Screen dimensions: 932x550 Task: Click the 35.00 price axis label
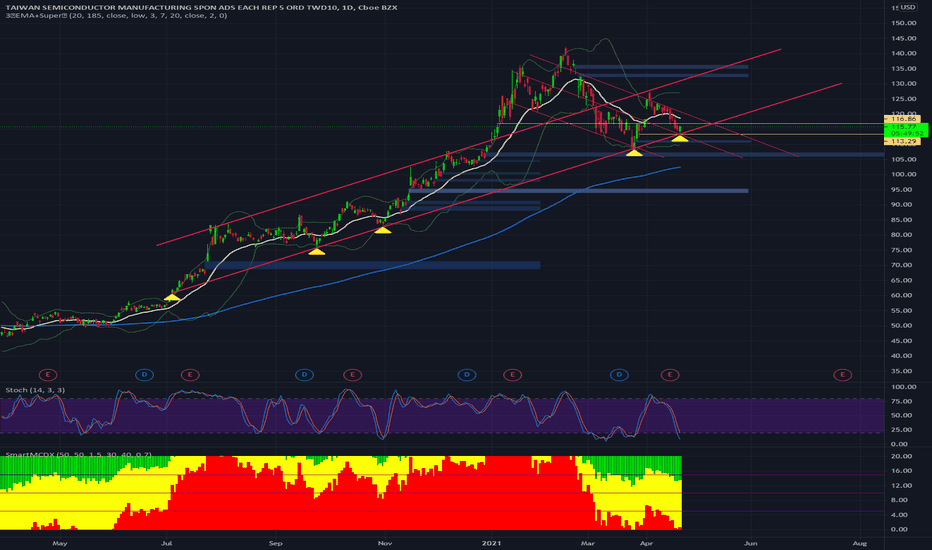pos(903,371)
